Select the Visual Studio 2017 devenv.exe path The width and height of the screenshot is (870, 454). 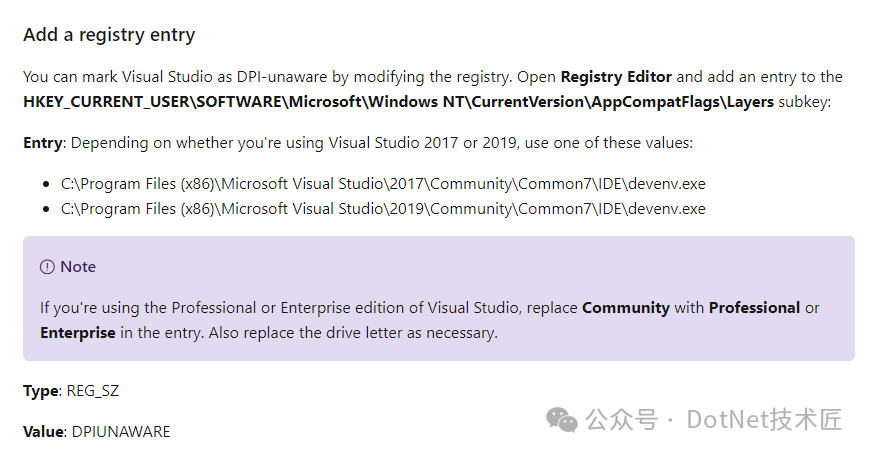point(383,184)
